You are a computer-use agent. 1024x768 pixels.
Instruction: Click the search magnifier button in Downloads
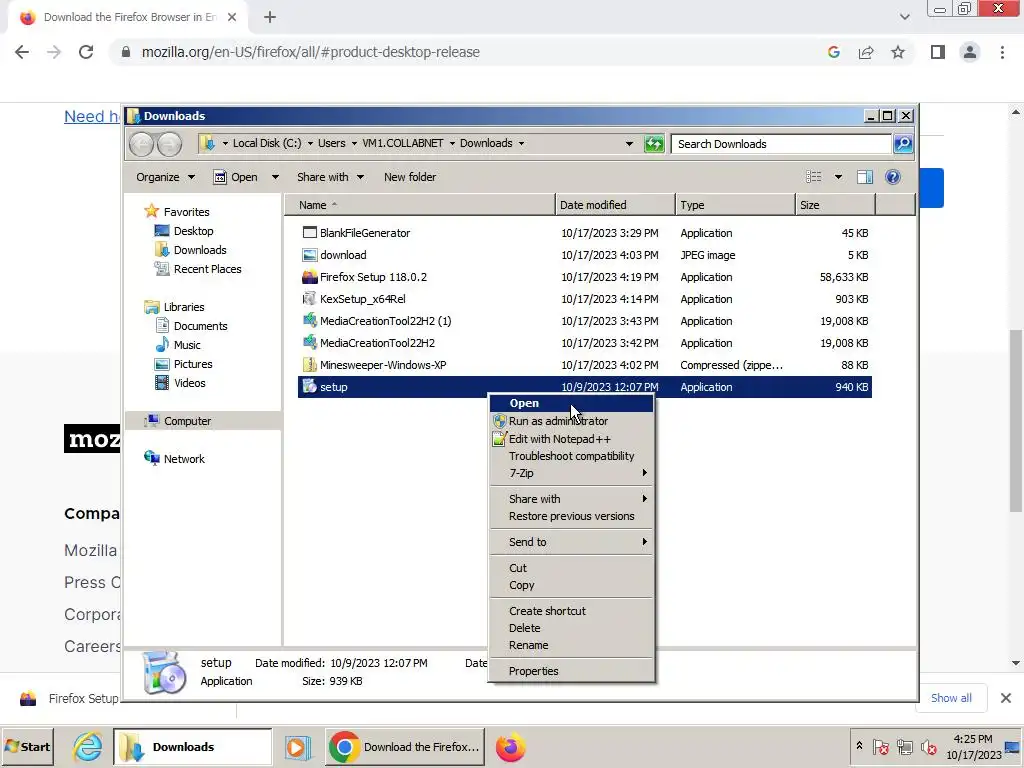pyautogui.click(x=903, y=144)
